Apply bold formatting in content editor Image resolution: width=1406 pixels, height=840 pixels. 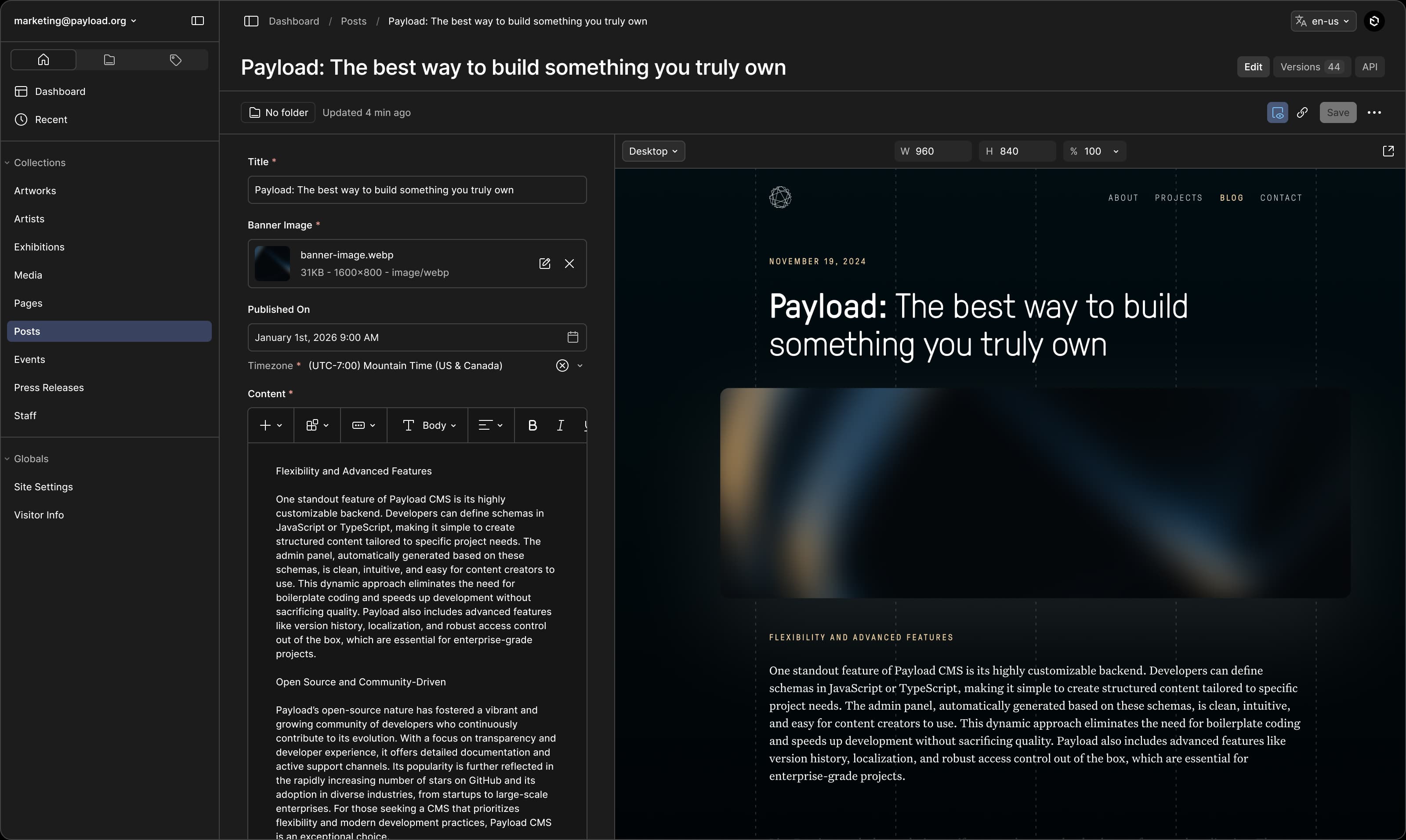tap(533, 425)
